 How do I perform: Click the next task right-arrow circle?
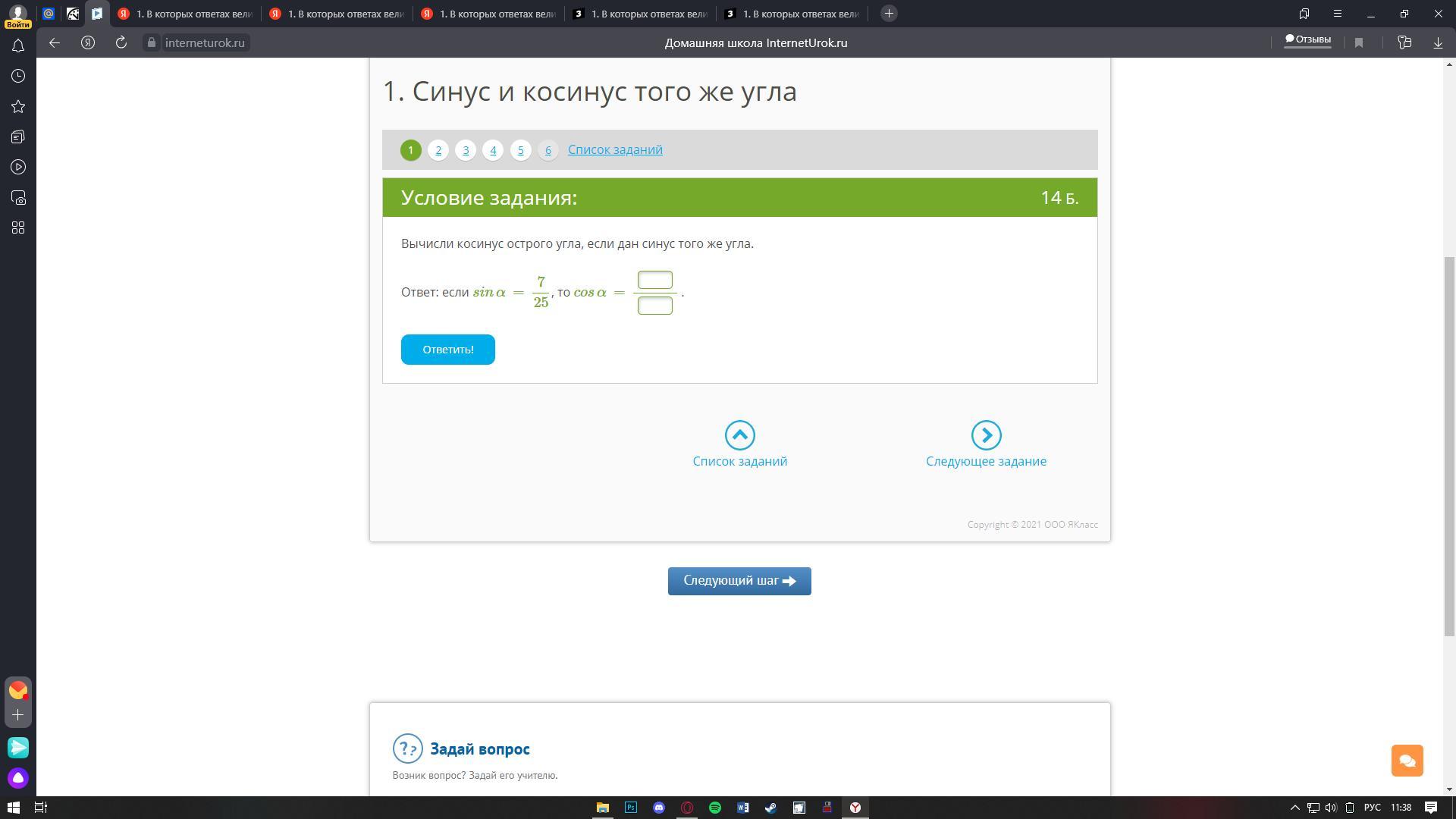point(986,435)
